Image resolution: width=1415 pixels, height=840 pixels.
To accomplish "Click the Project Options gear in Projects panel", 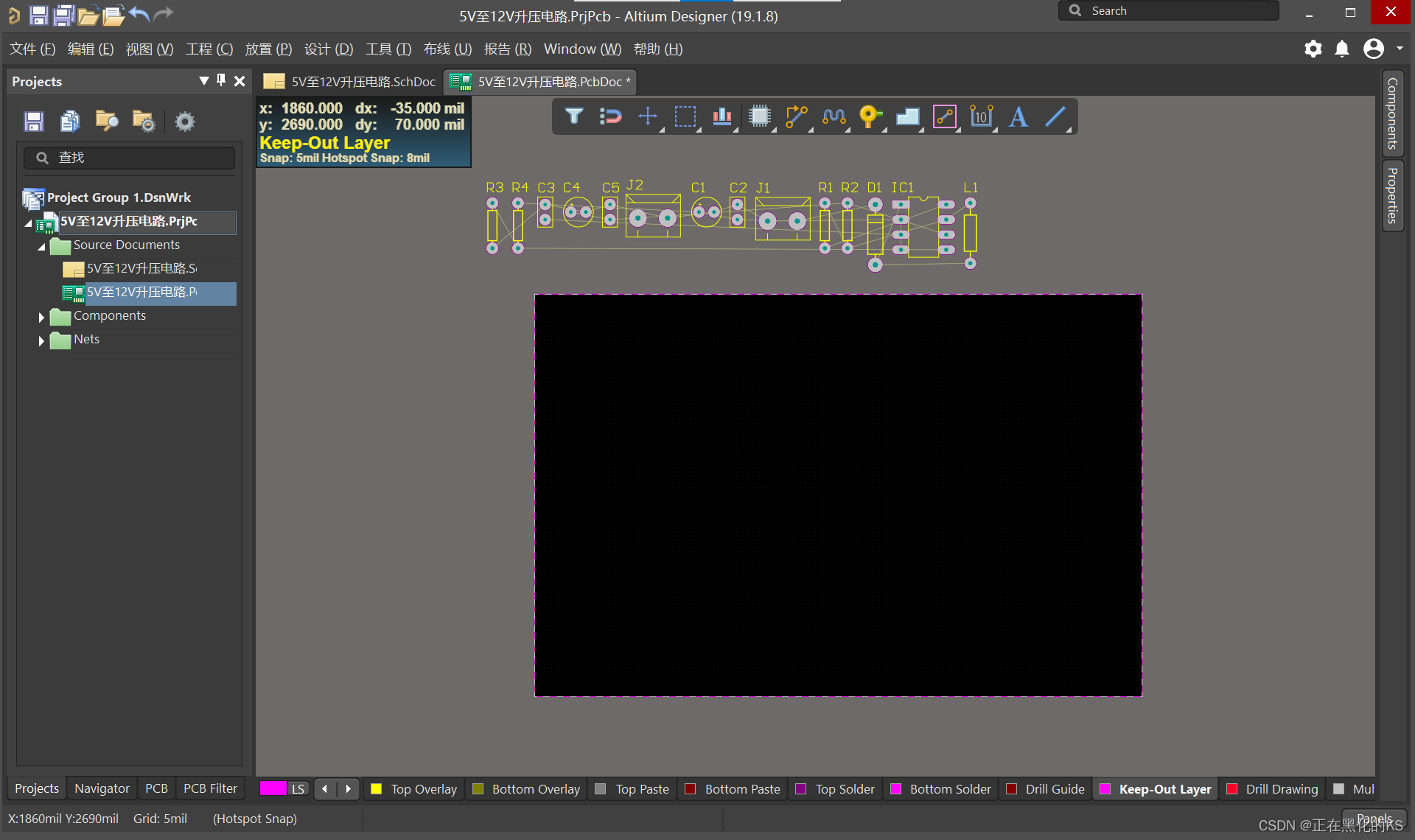I will pos(185,122).
